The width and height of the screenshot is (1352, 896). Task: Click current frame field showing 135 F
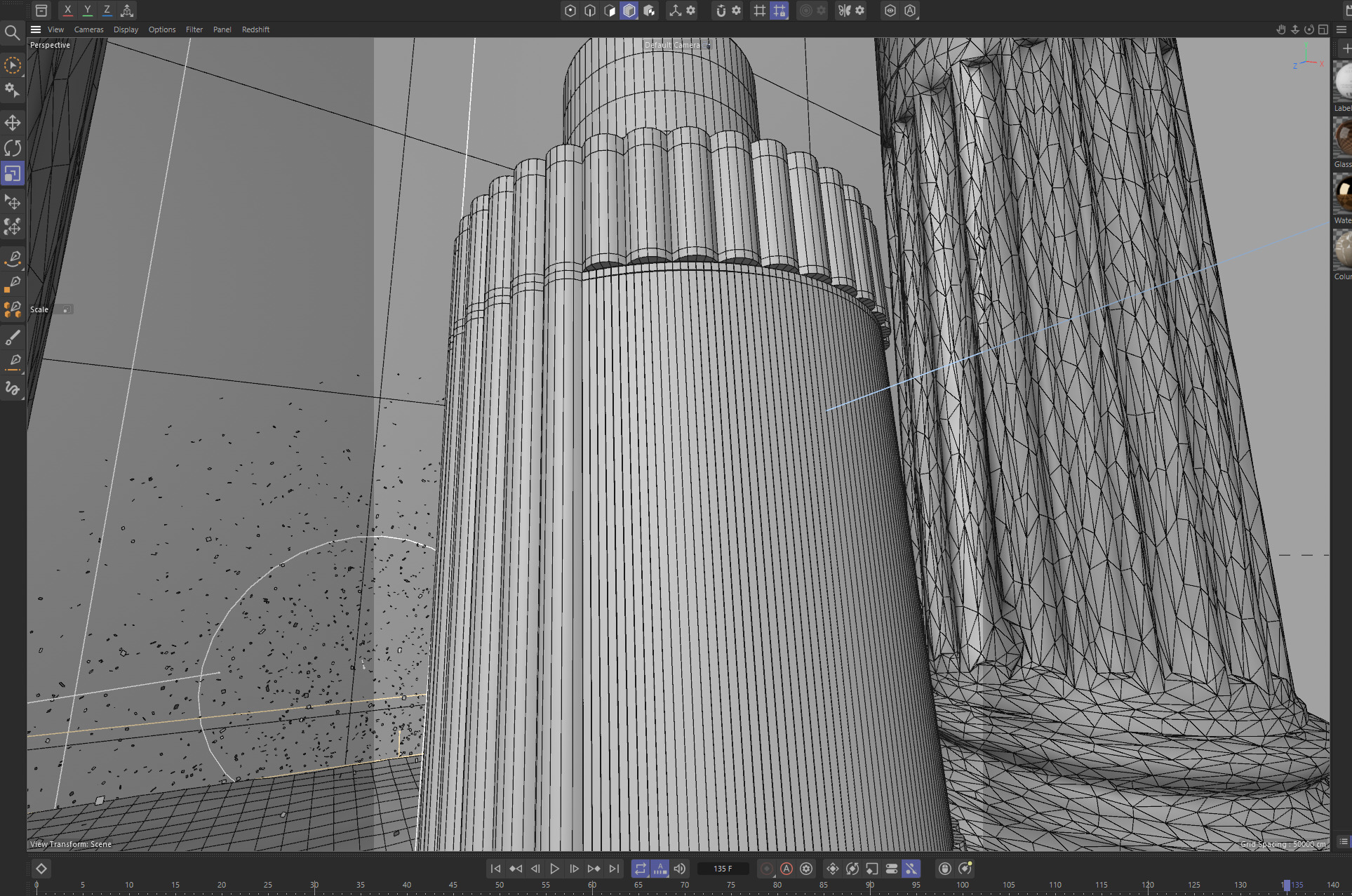723,869
